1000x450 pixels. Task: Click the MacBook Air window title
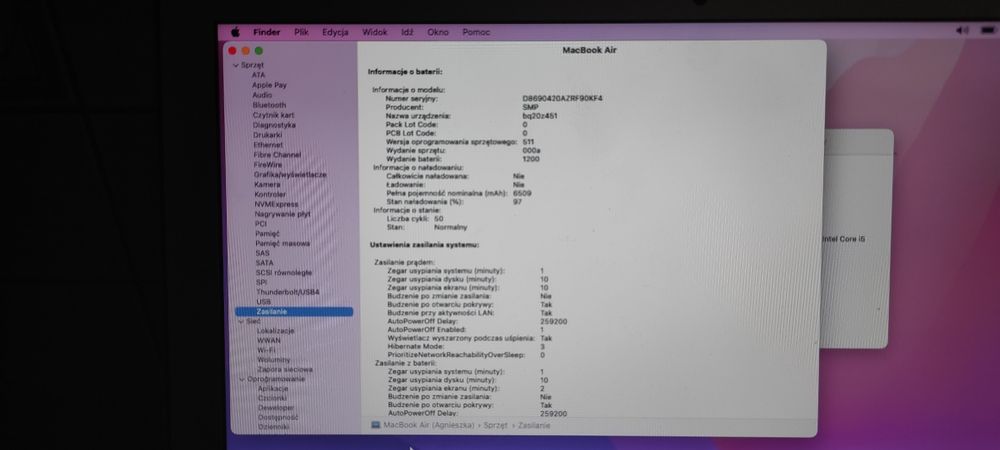pyautogui.click(x=589, y=50)
